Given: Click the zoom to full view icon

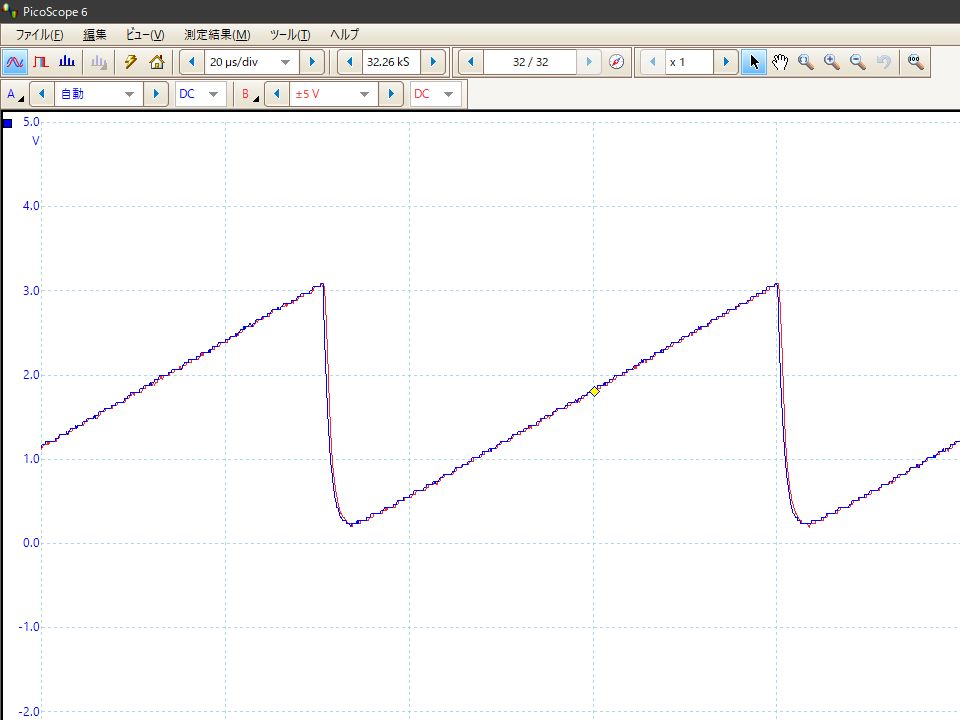Looking at the screenshot, I should point(915,62).
